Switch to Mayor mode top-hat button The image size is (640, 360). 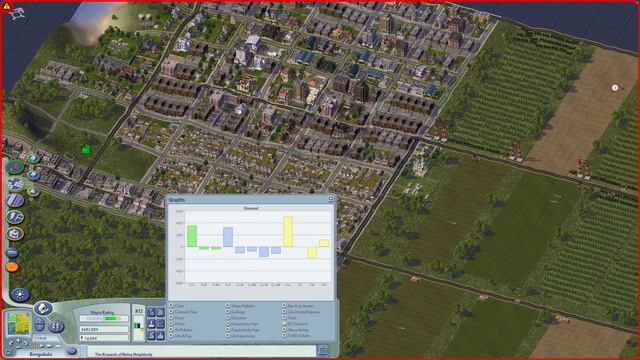43,308
